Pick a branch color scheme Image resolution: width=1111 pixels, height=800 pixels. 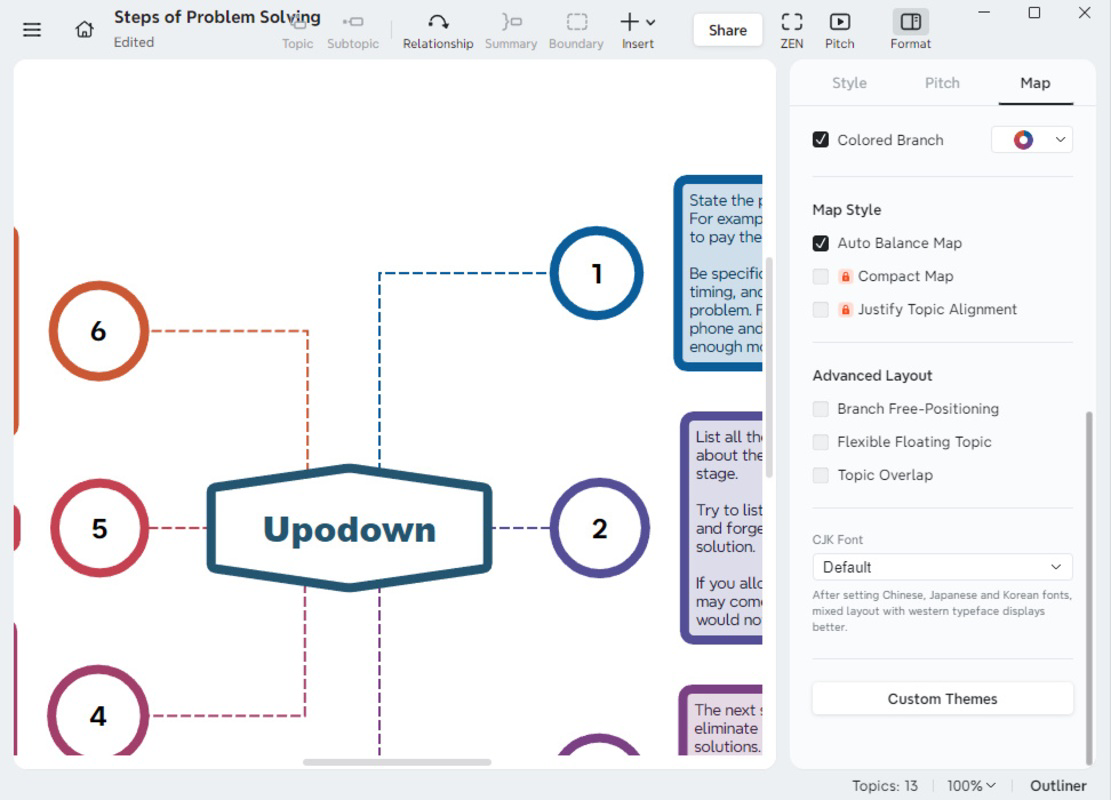(x=1031, y=139)
